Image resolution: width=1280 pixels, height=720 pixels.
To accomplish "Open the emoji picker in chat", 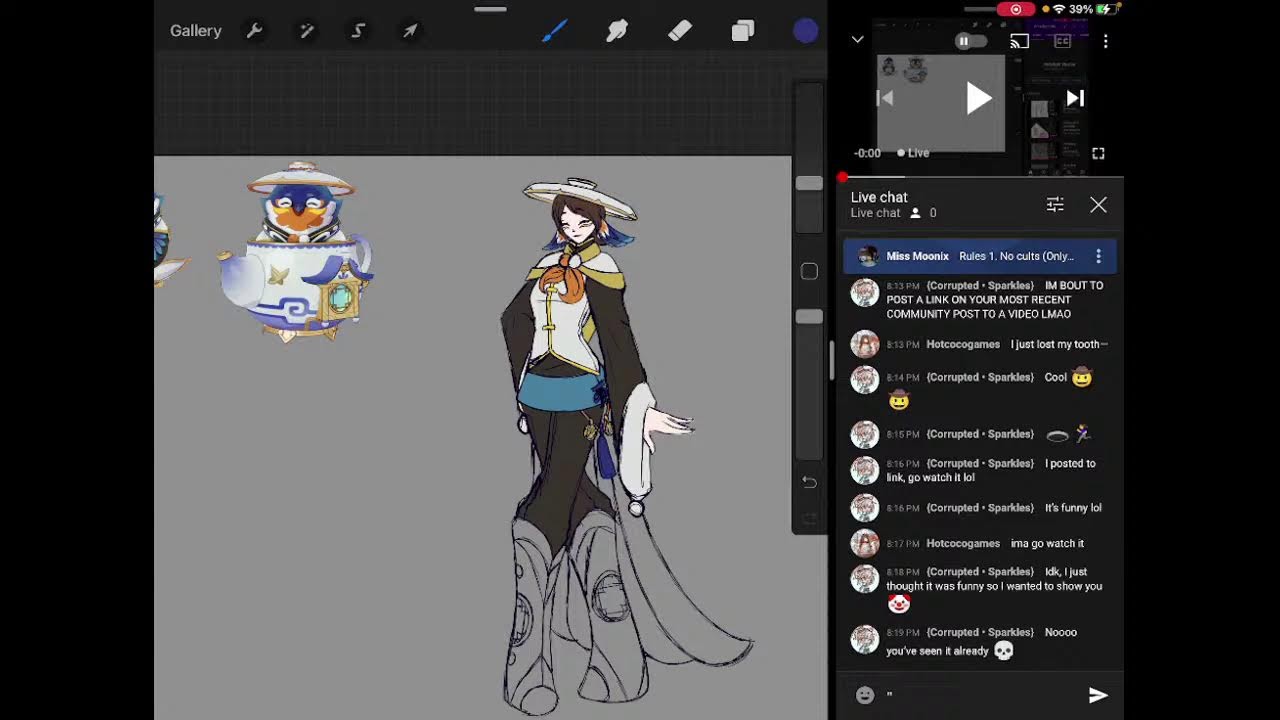I will click(865, 695).
